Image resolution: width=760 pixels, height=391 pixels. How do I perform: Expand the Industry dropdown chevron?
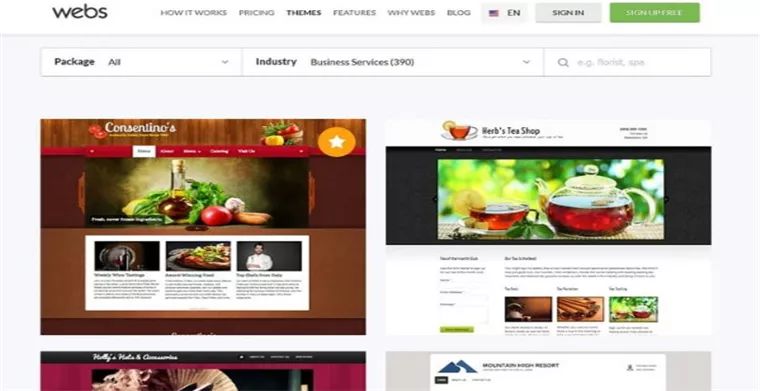(x=526, y=62)
